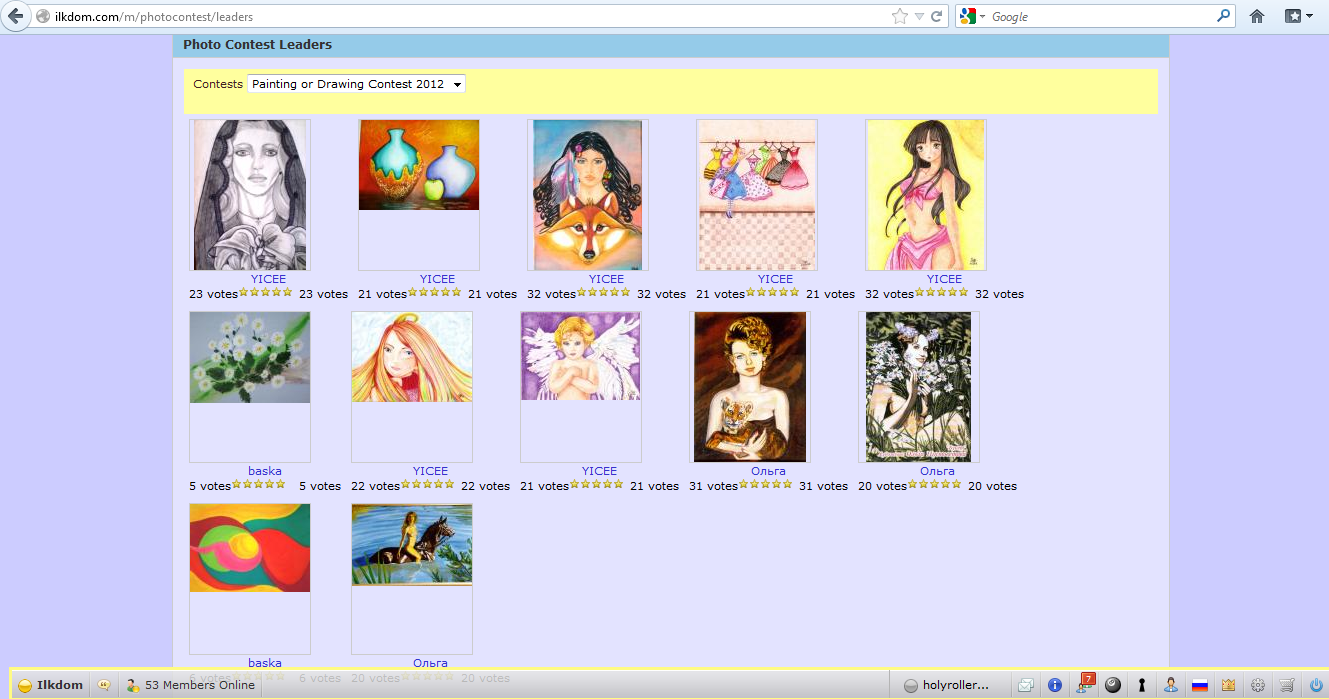The image size is (1329, 699).
Task: Switch language with the Russian flag icon
Action: point(1199,686)
